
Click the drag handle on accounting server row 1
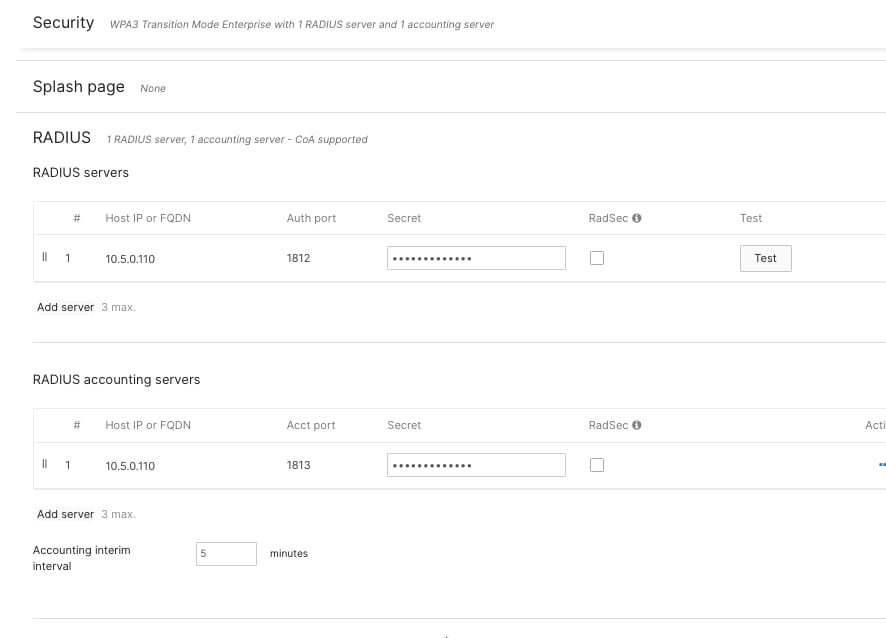coord(44,464)
